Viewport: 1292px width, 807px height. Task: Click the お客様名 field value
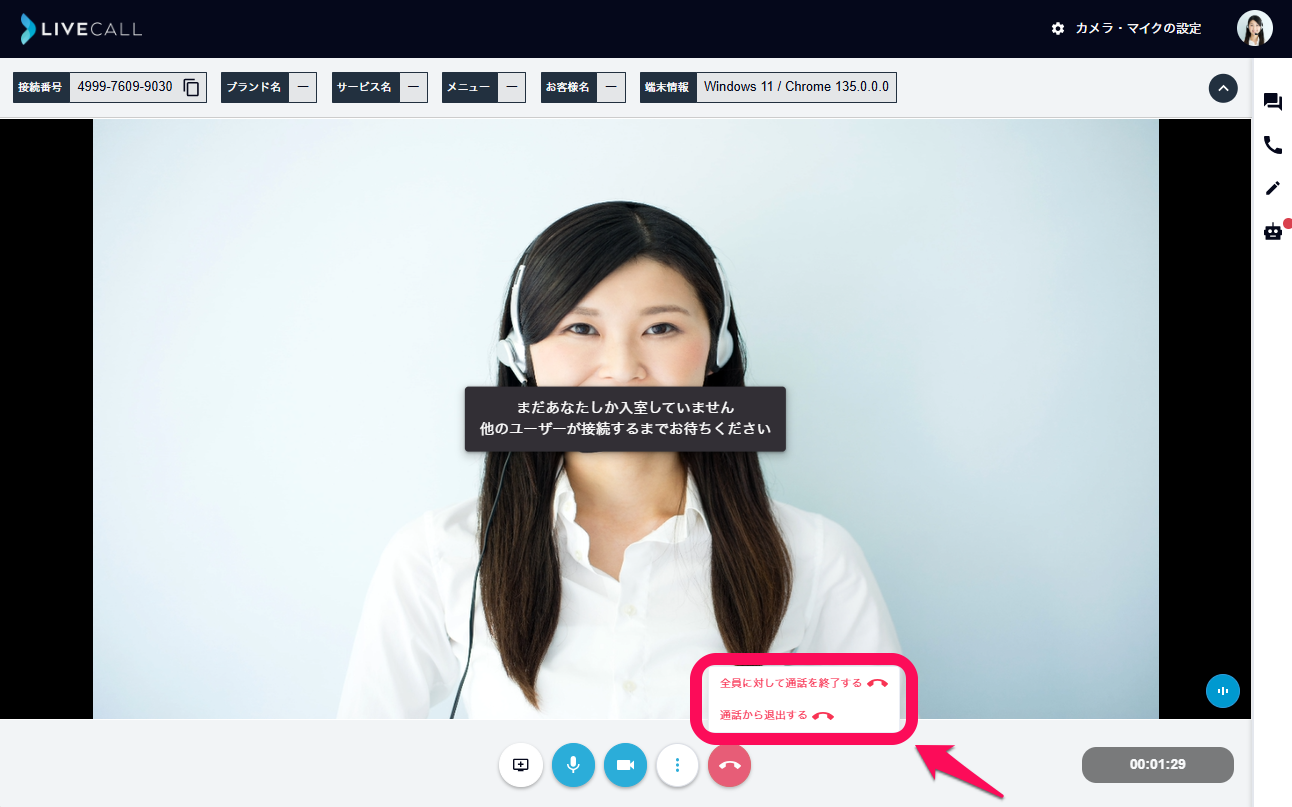pyautogui.click(x=611, y=87)
